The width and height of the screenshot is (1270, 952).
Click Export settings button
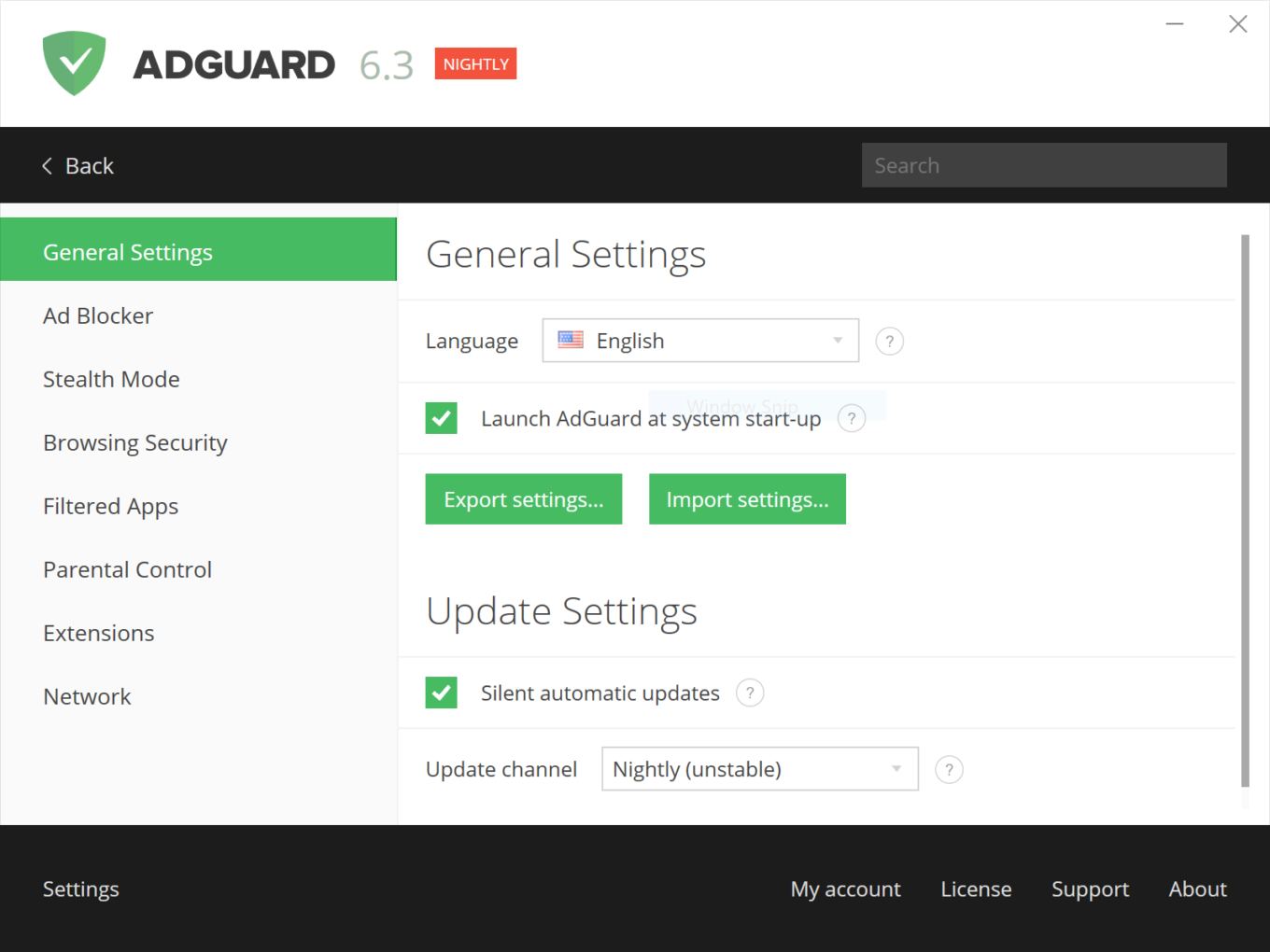[524, 499]
